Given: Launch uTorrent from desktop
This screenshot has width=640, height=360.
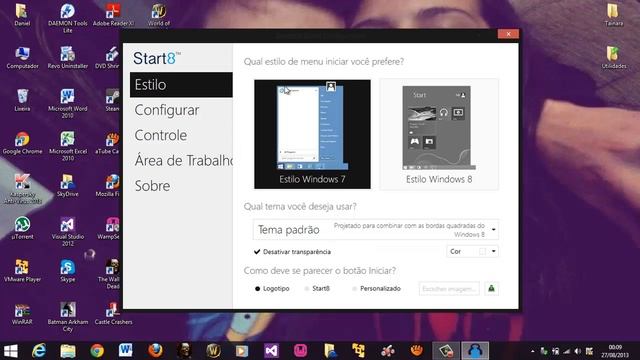Looking at the screenshot, I should pyautogui.click(x=22, y=228).
